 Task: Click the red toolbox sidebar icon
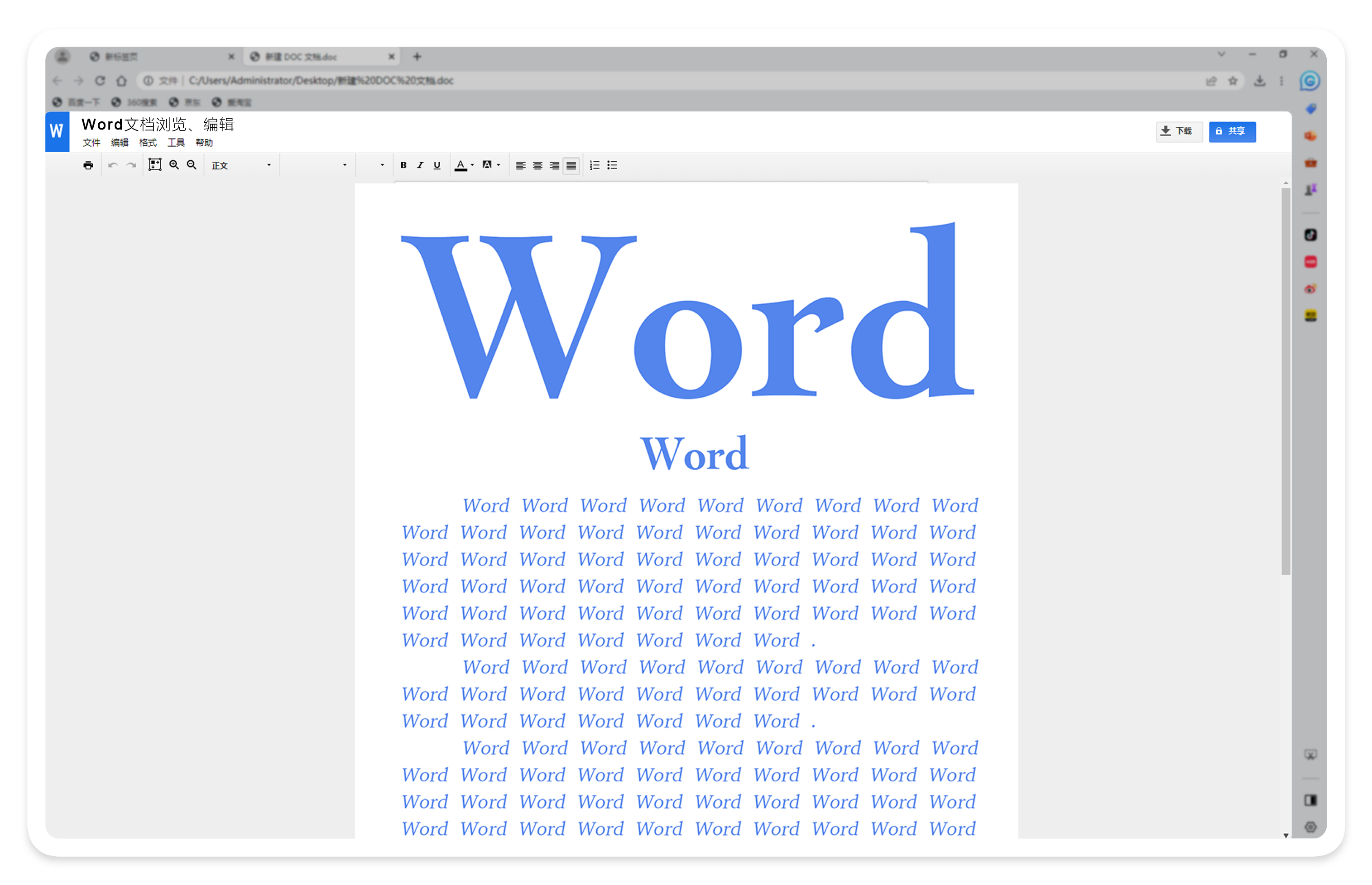pyautogui.click(x=1310, y=163)
